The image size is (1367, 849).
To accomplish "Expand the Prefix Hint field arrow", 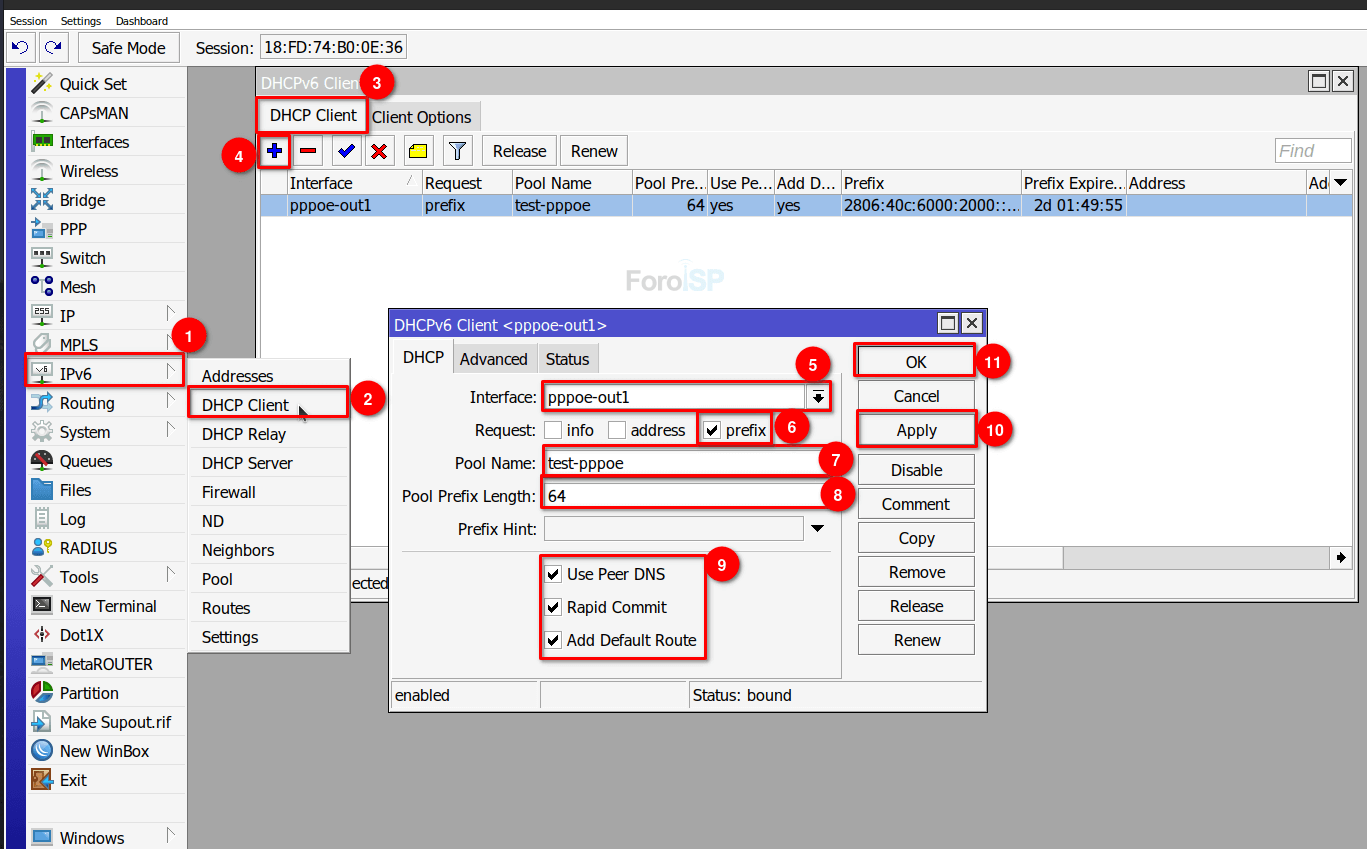I will (817, 529).
